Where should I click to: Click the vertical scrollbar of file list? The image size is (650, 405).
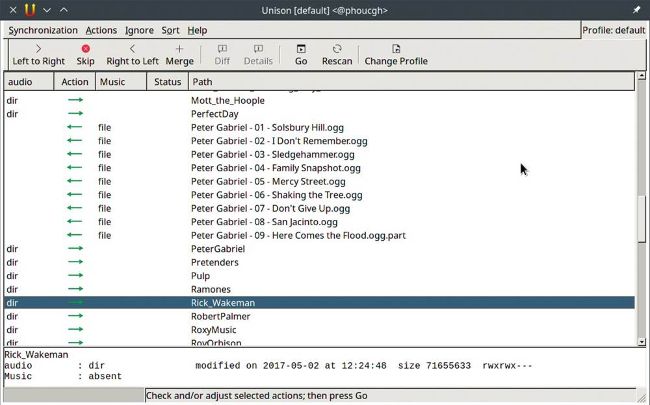pyautogui.click(x=642, y=220)
